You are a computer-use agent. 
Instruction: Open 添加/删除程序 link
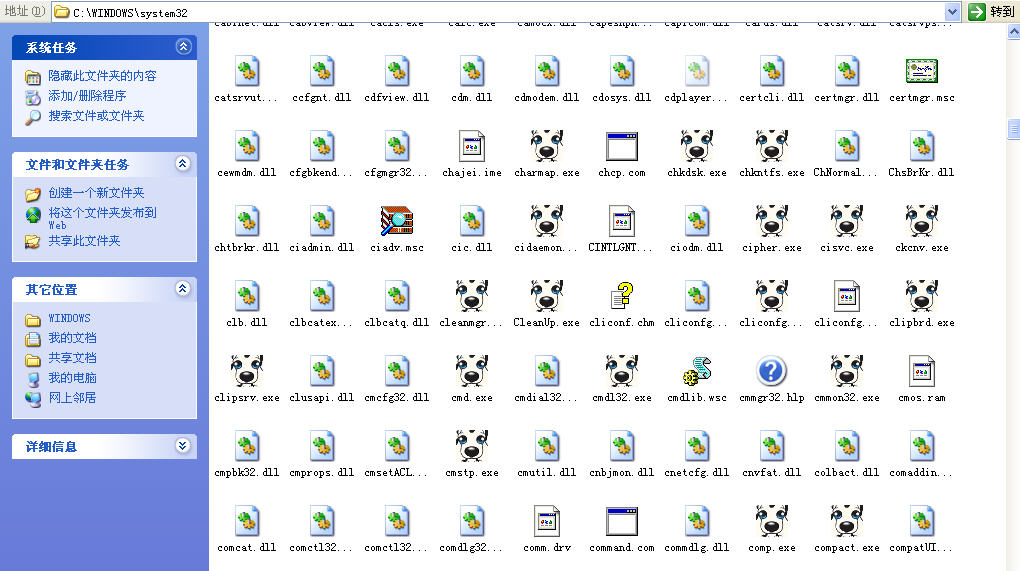click(87, 96)
